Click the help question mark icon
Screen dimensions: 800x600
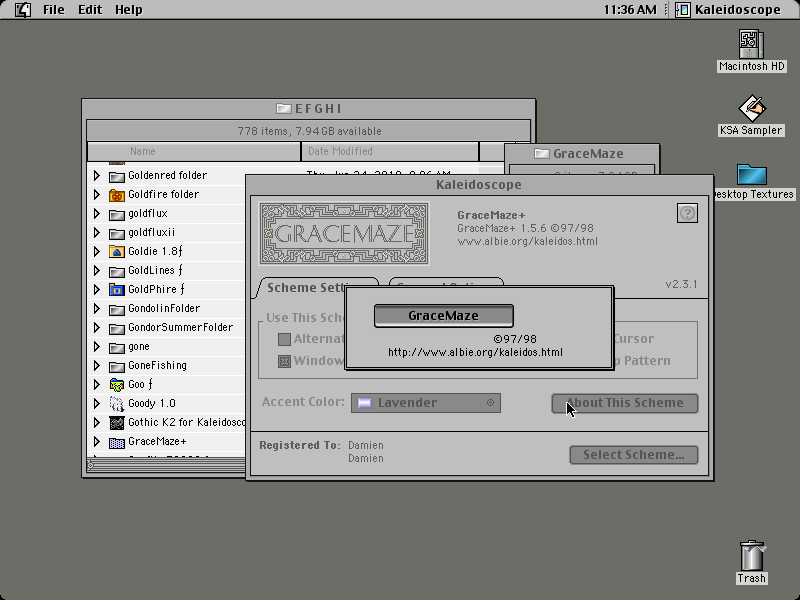[x=687, y=213]
